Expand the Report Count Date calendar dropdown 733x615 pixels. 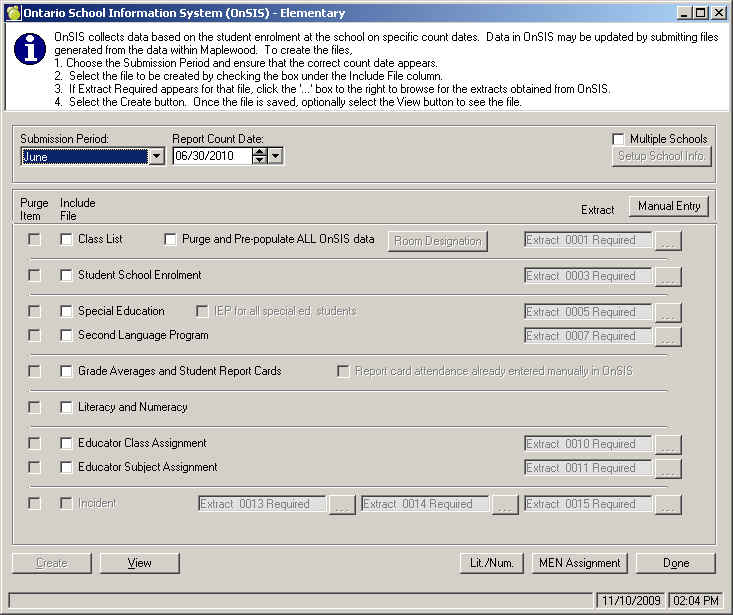276,156
